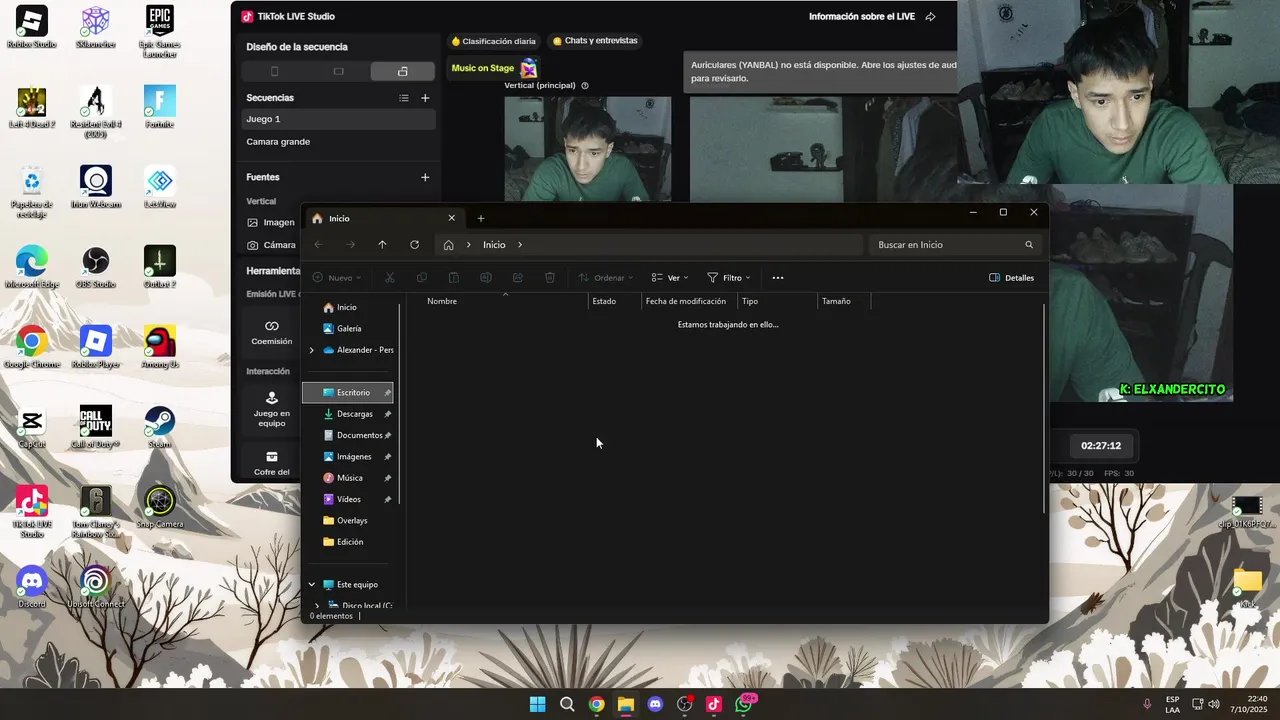The height and width of the screenshot is (720, 1280).
Task: Open Documentos in the sidebar
Action: [348, 435]
